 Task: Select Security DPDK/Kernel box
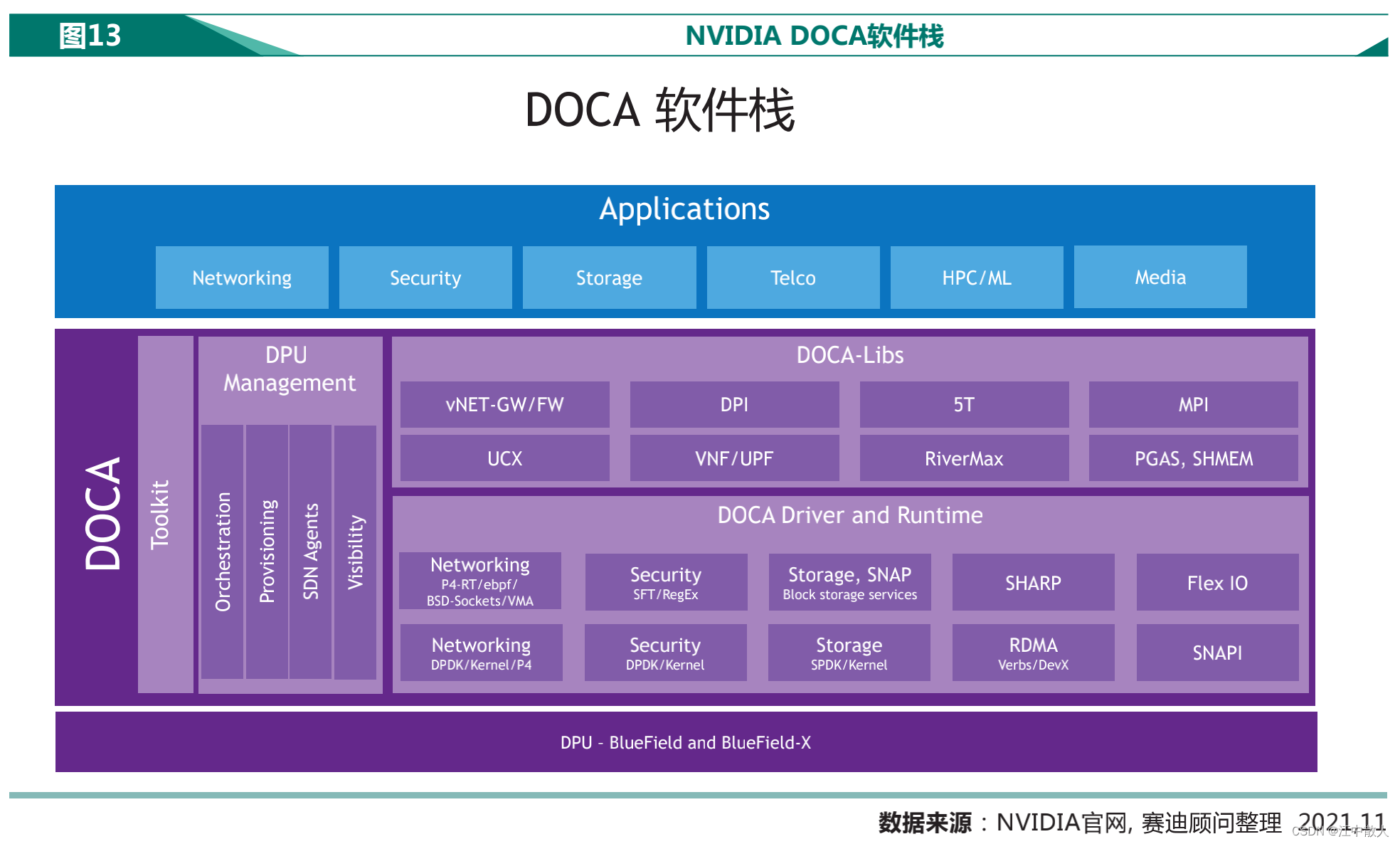665,653
